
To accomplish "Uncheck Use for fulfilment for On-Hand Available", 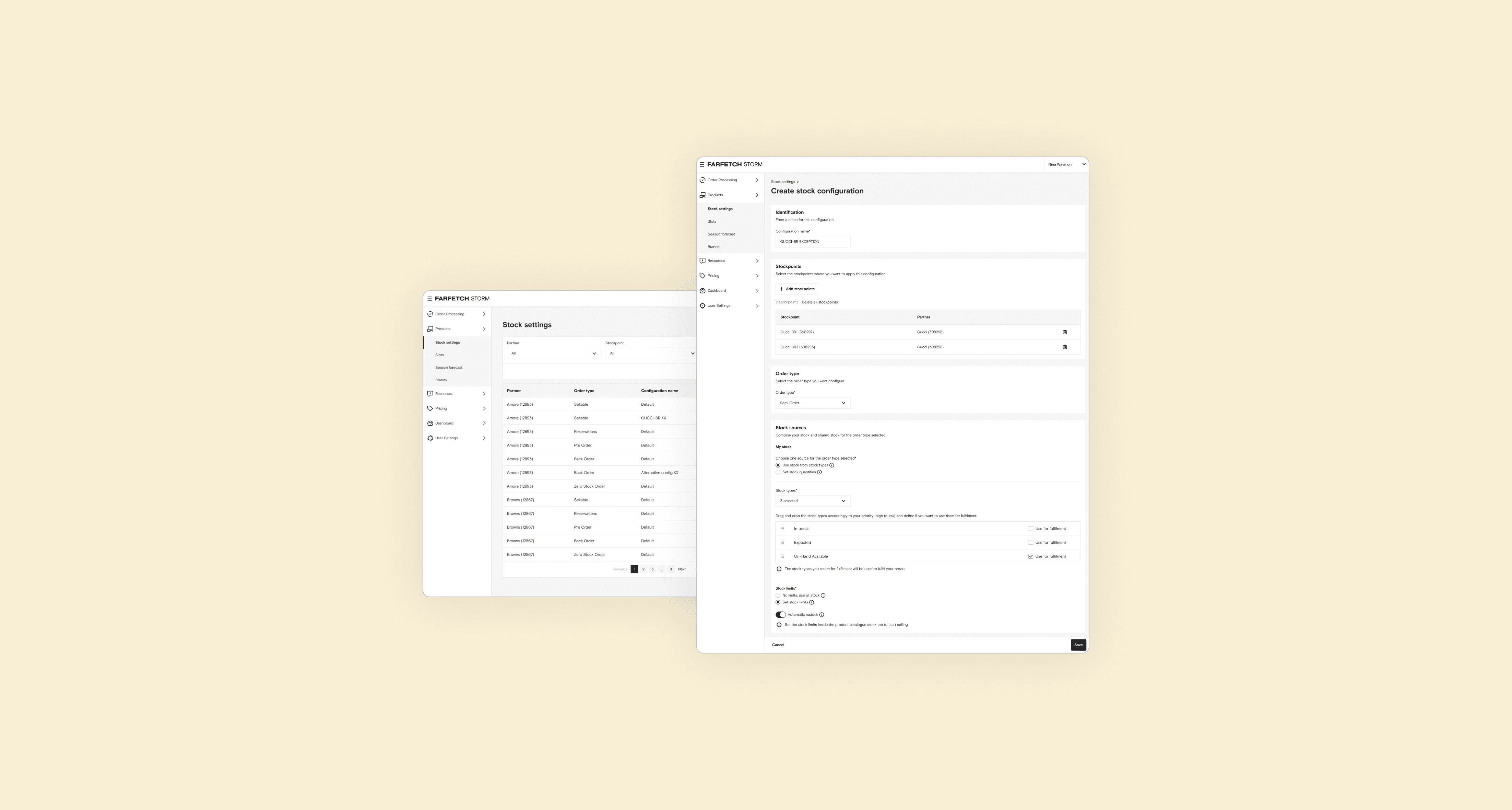I will (x=1031, y=556).
